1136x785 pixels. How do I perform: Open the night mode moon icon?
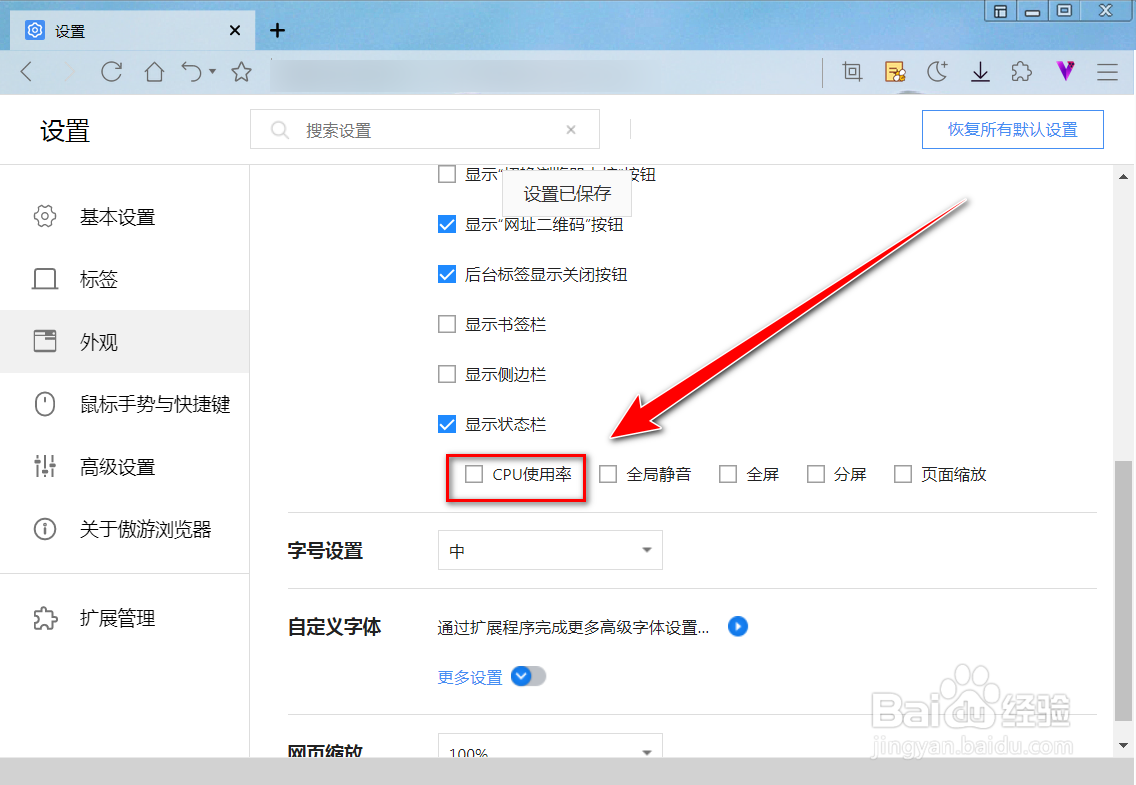coord(937,71)
